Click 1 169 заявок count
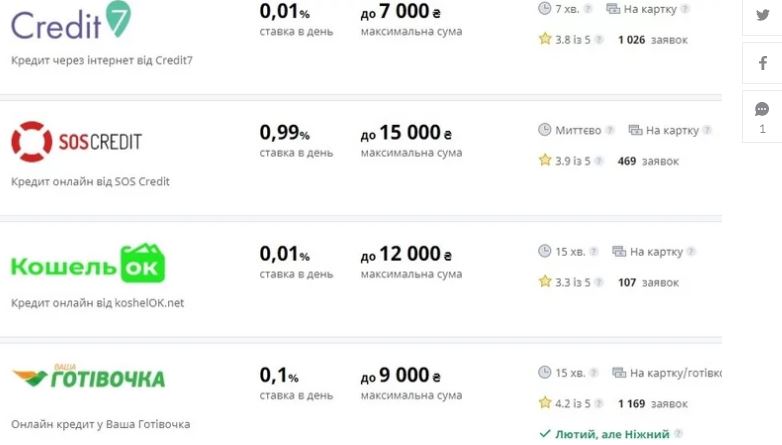 click(x=652, y=404)
